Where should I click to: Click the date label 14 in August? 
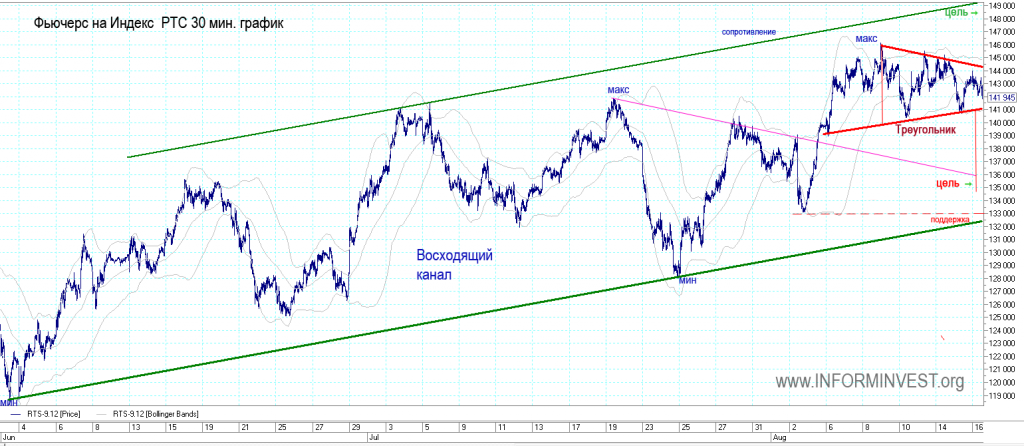pos(943,427)
